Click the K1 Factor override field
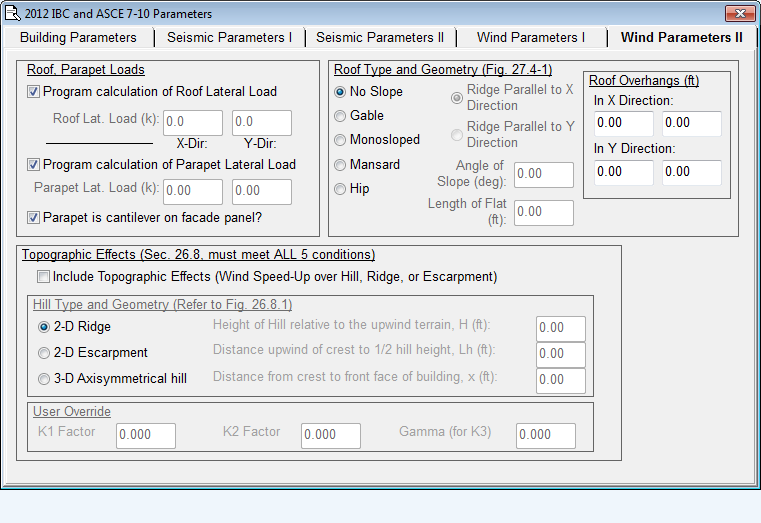Screen dimensions: 761x523 [146, 435]
